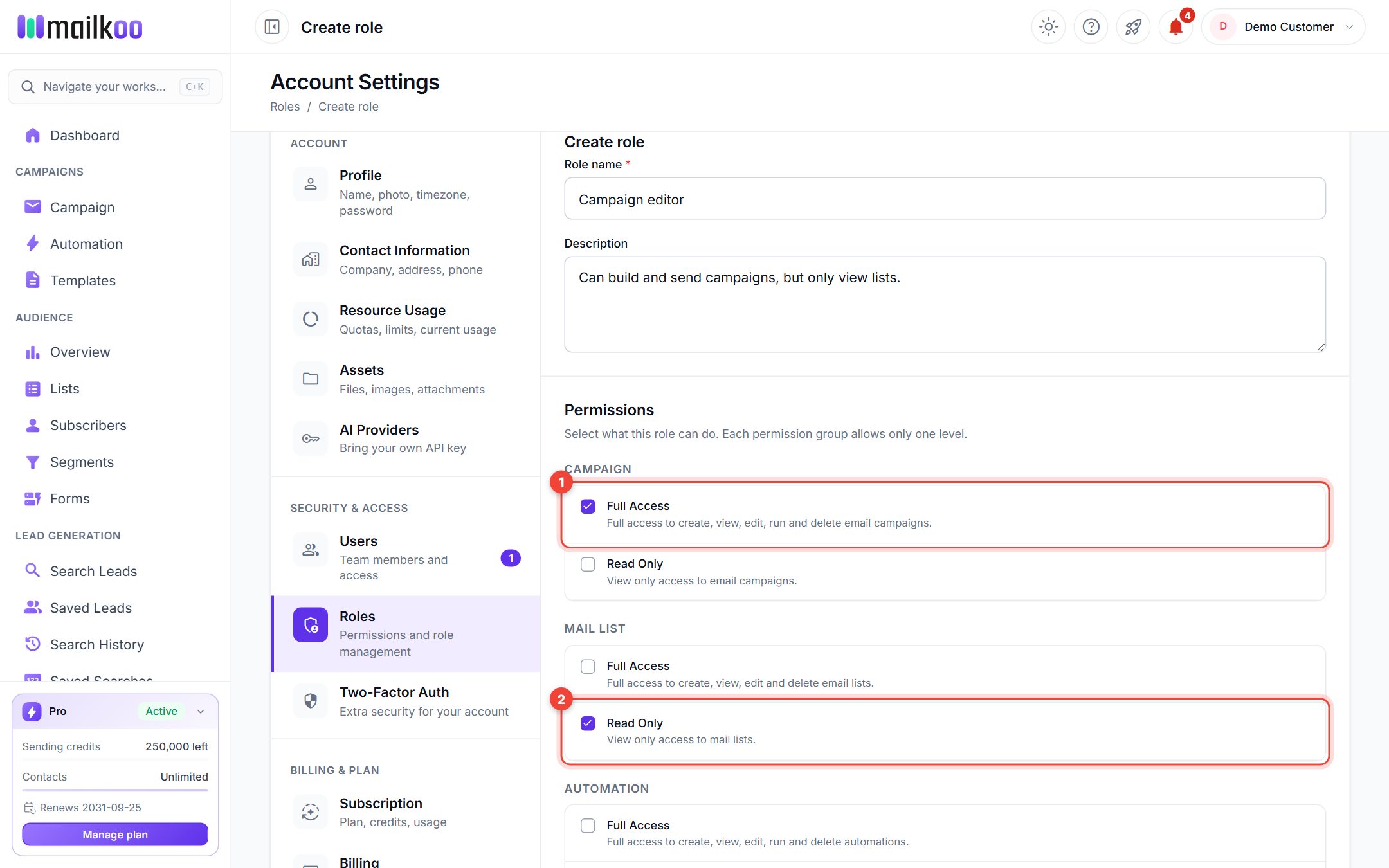Collapse sidebar with the panel toggle icon
Viewport: 1389px width, 868px height.
[x=272, y=27]
